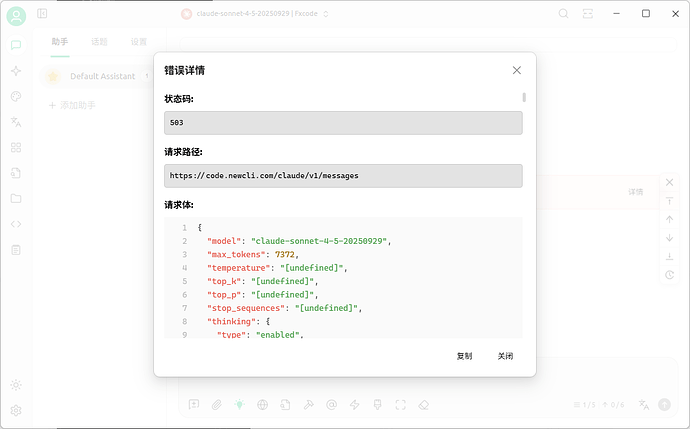Select the Default Assistant entry
This screenshot has width=690, height=429.
coord(97,76)
